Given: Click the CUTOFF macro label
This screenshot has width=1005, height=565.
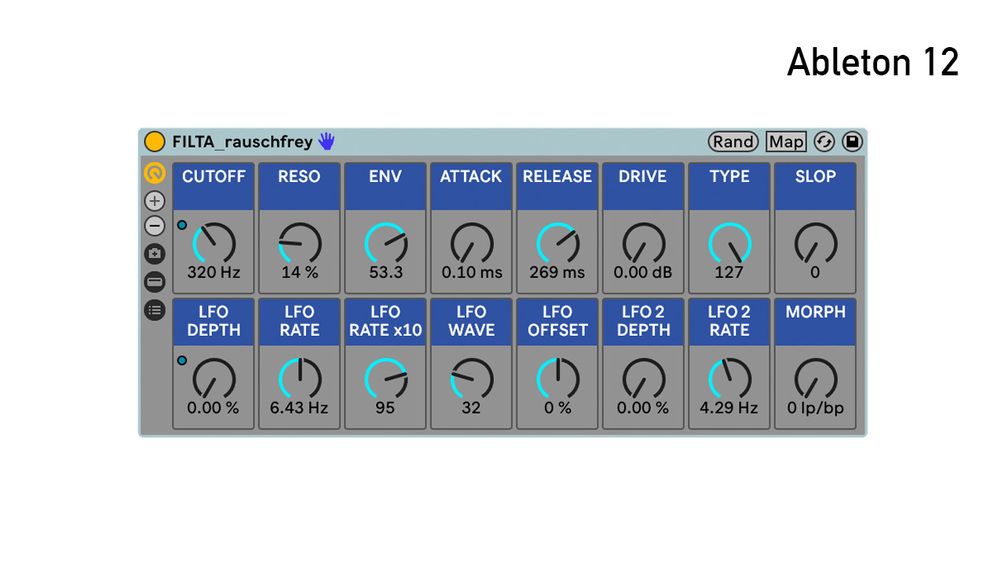Looking at the screenshot, I should (x=213, y=177).
